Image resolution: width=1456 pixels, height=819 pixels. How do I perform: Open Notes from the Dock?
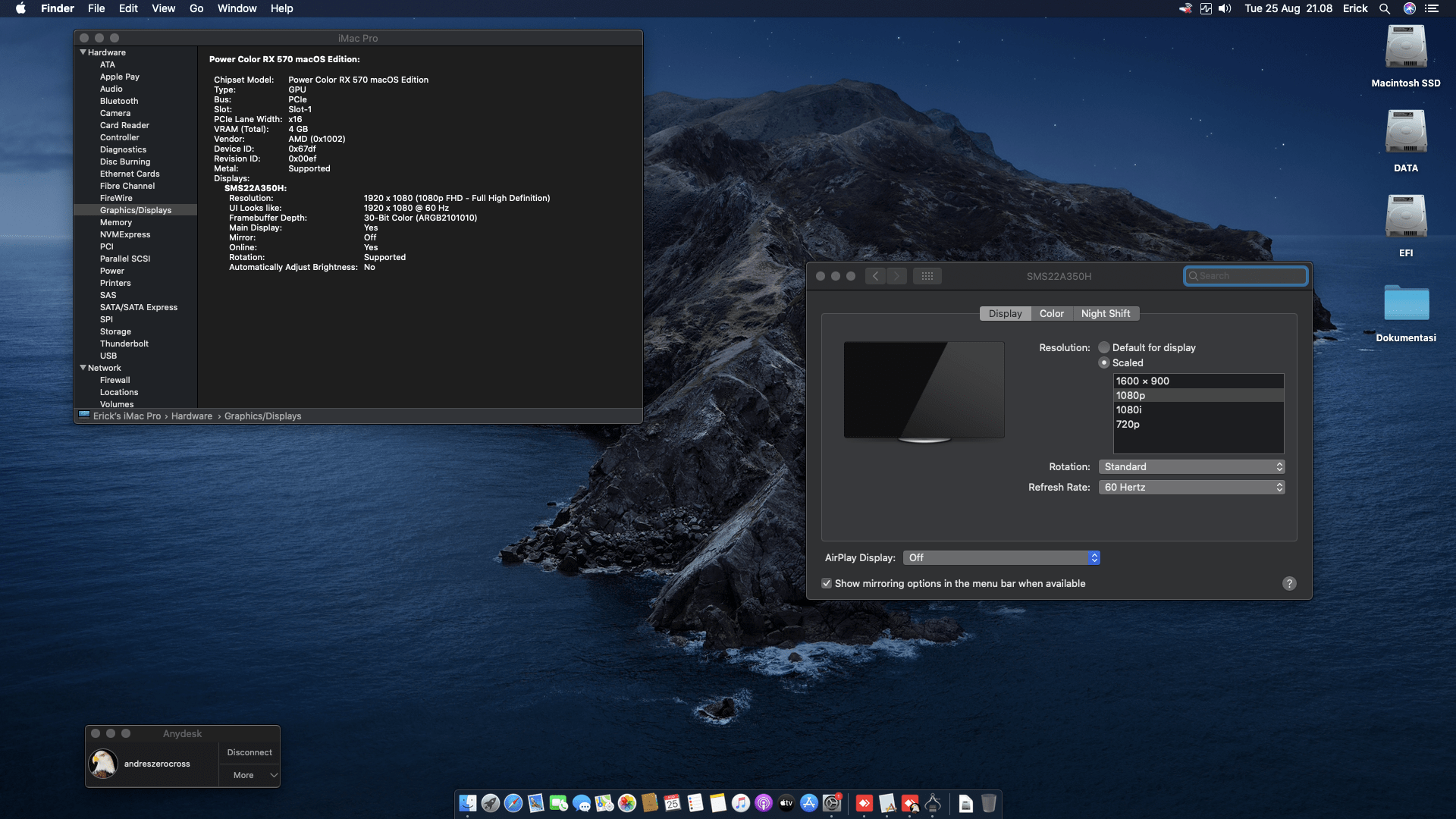718,803
